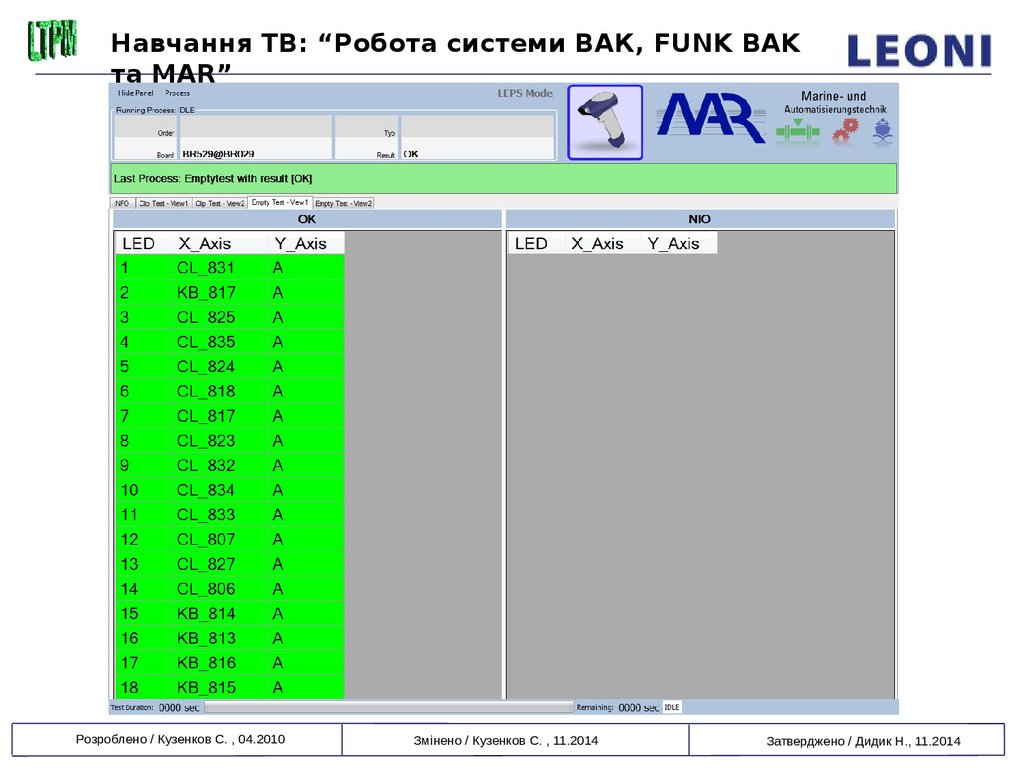Open the Process menu
This screenshot has width=1024, height=768.
[177, 93]
